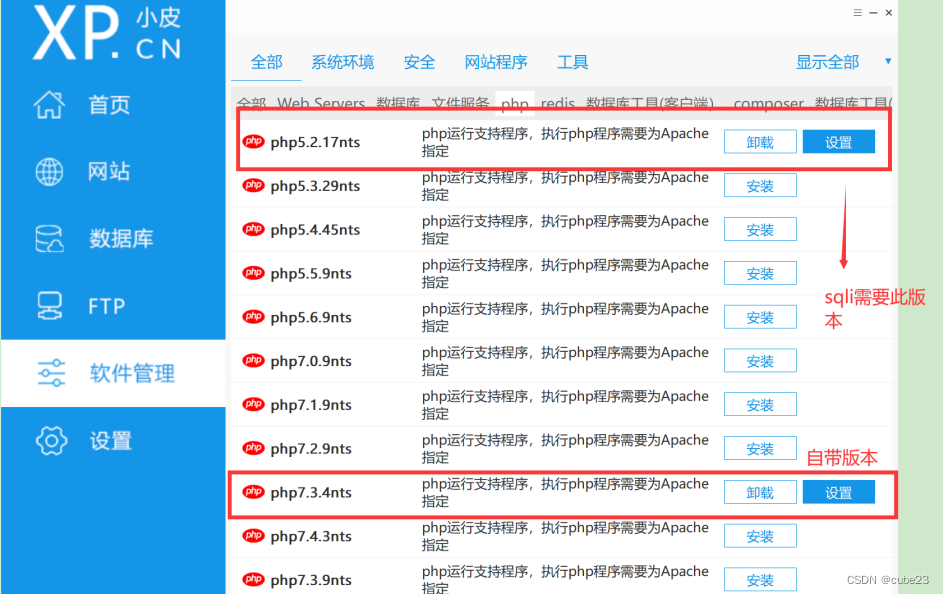The image size is (944, 594).
Task: Install php7.4.3nts with 安装
Action: 760,536
